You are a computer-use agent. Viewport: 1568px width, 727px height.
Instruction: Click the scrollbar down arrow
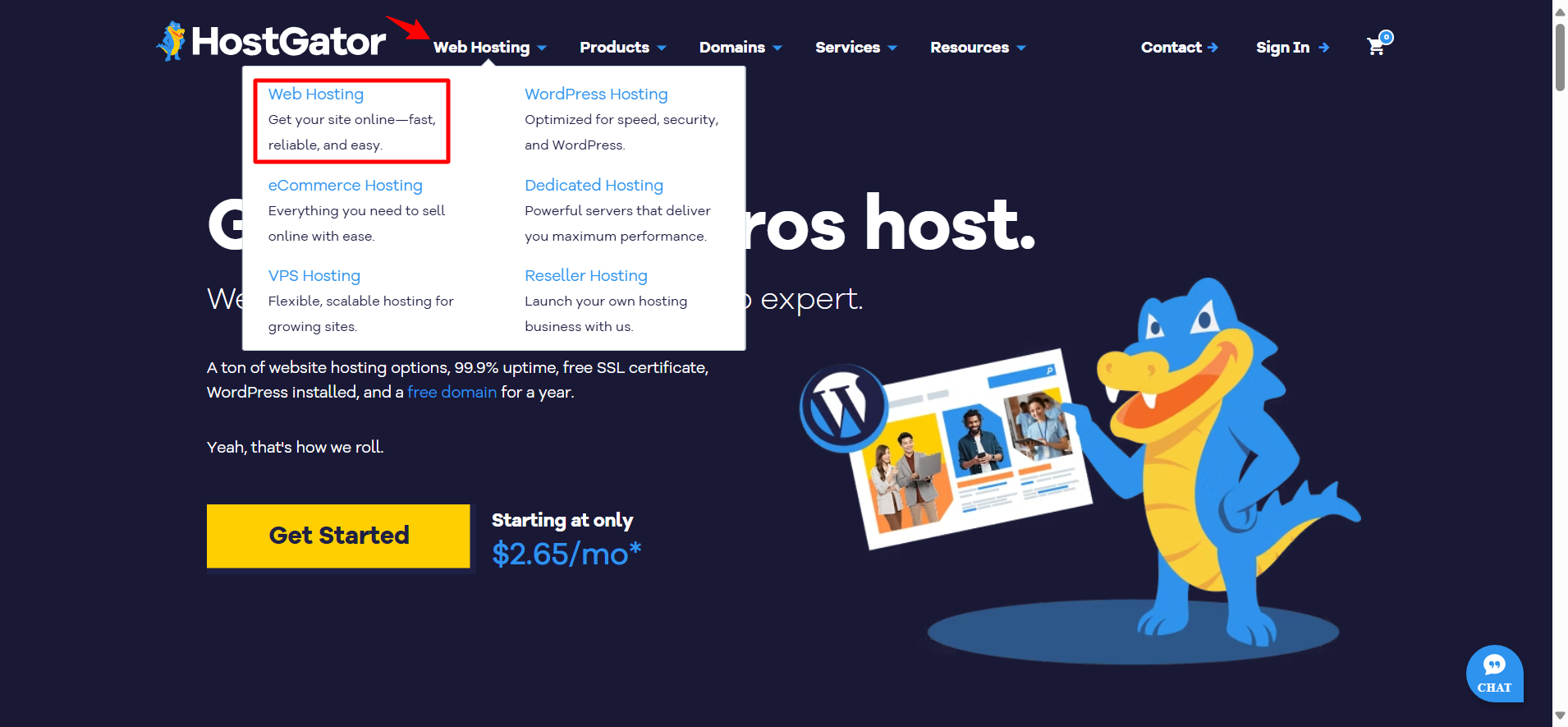(x=1560, y=715)
